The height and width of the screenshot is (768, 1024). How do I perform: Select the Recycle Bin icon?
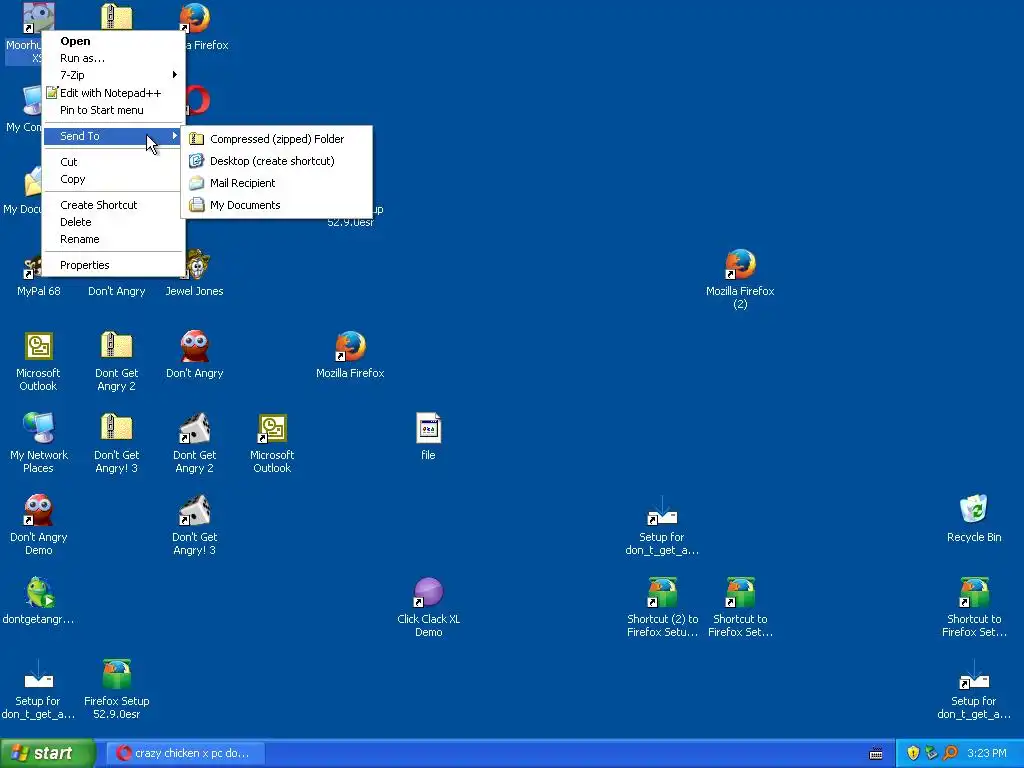(974, 510)
